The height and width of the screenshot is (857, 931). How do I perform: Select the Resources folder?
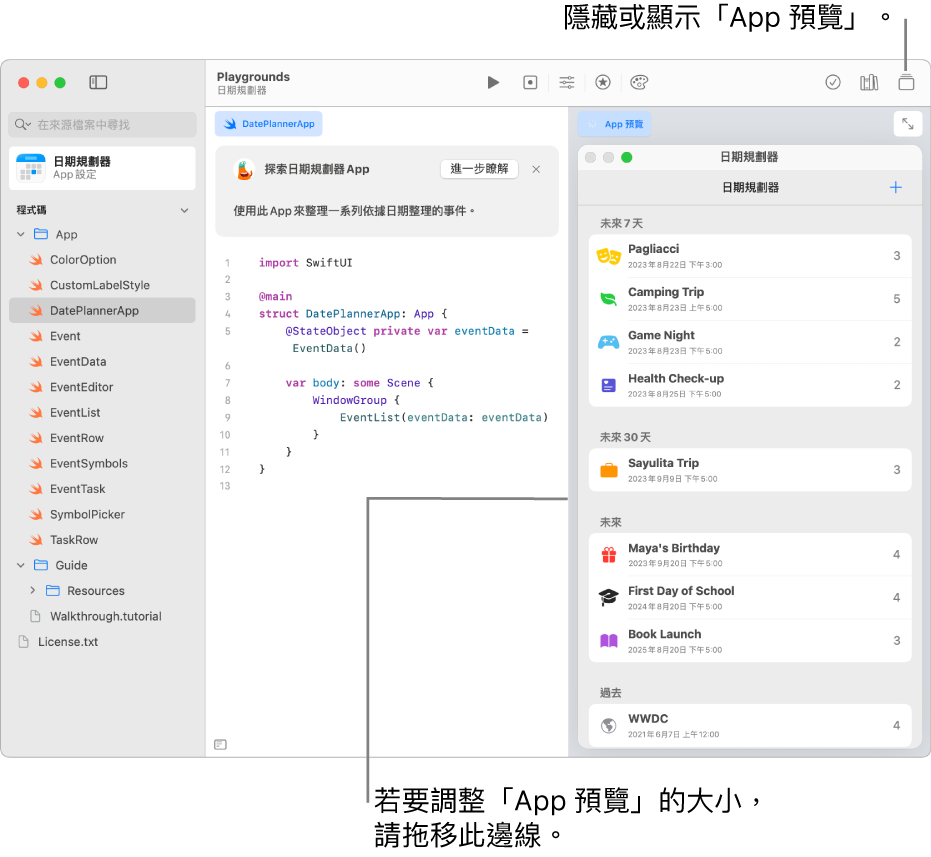102,590
